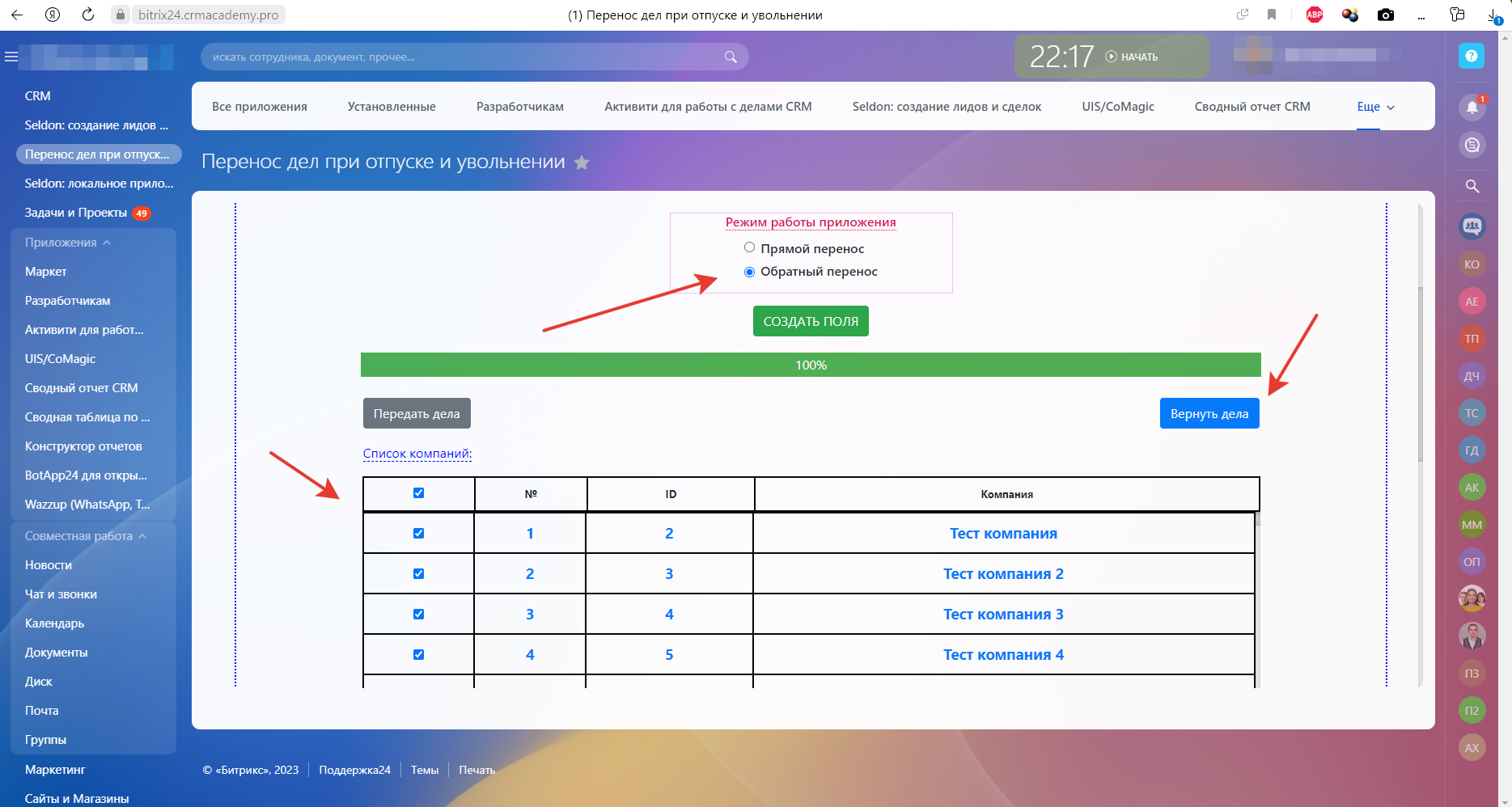
Task: Click Темы footer link
Action: click(x=425, y=770)
